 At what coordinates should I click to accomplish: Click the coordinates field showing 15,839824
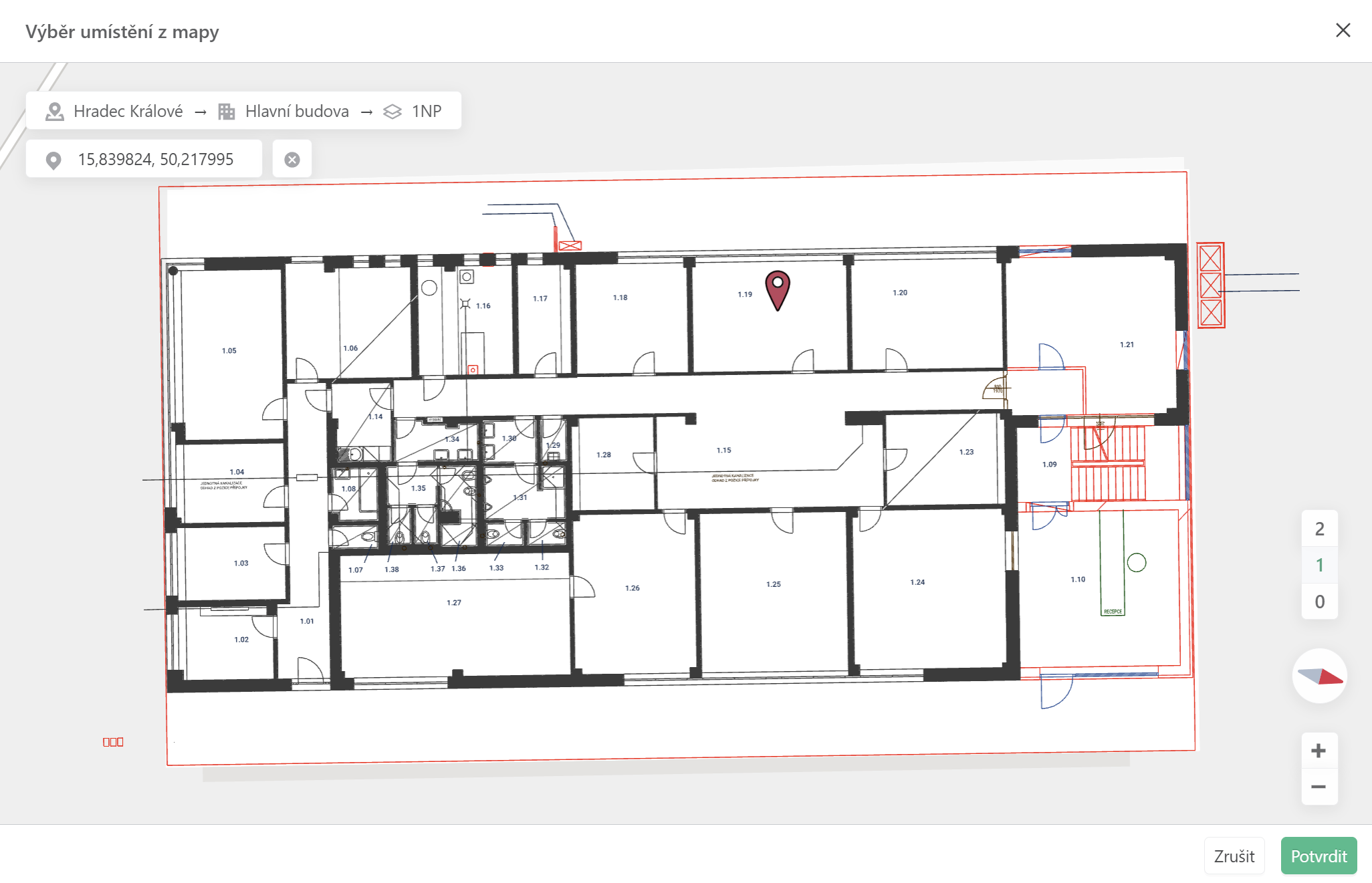point(155,159)
